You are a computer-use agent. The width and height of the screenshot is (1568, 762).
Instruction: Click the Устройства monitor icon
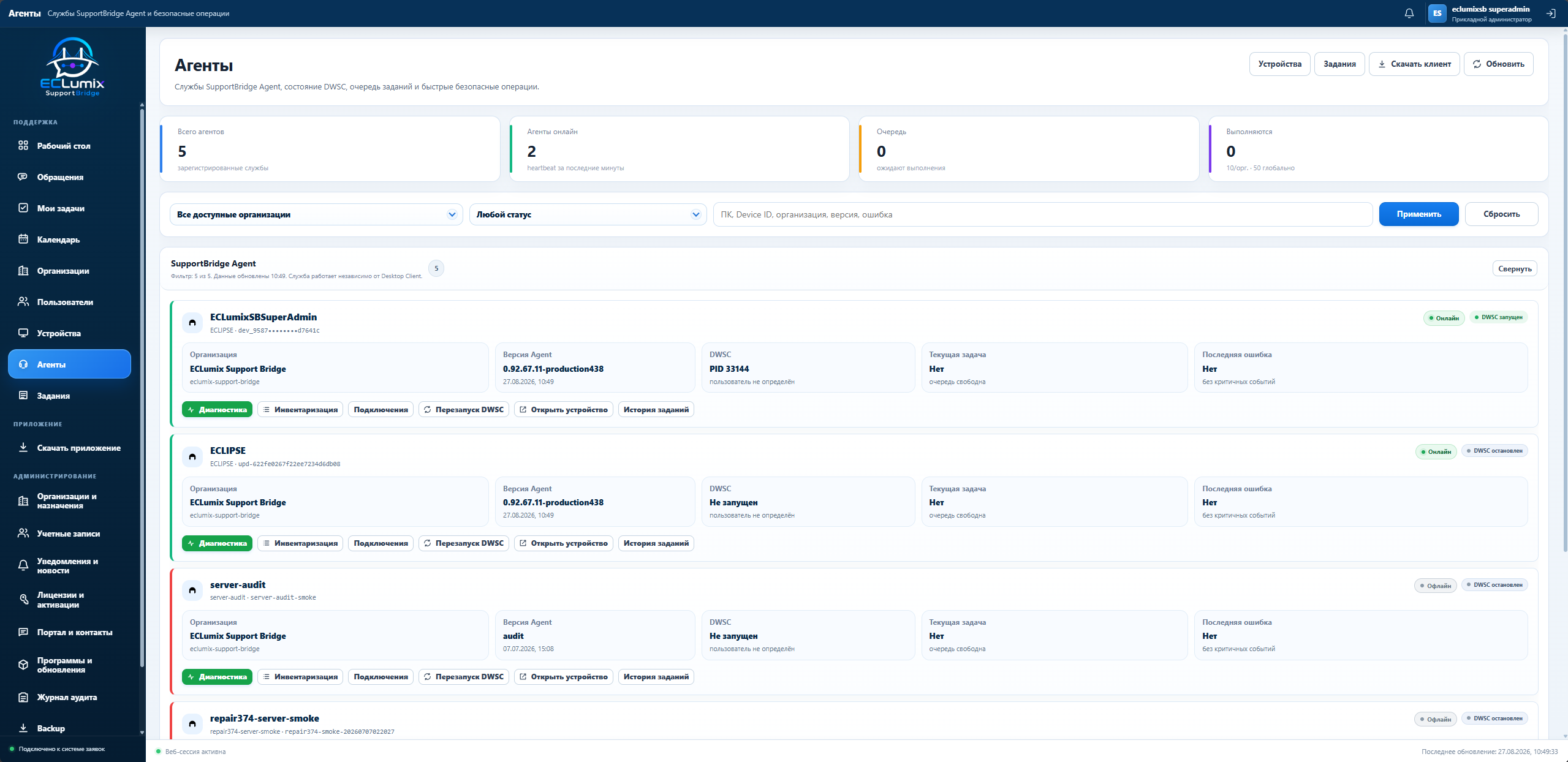pos(23,333)
